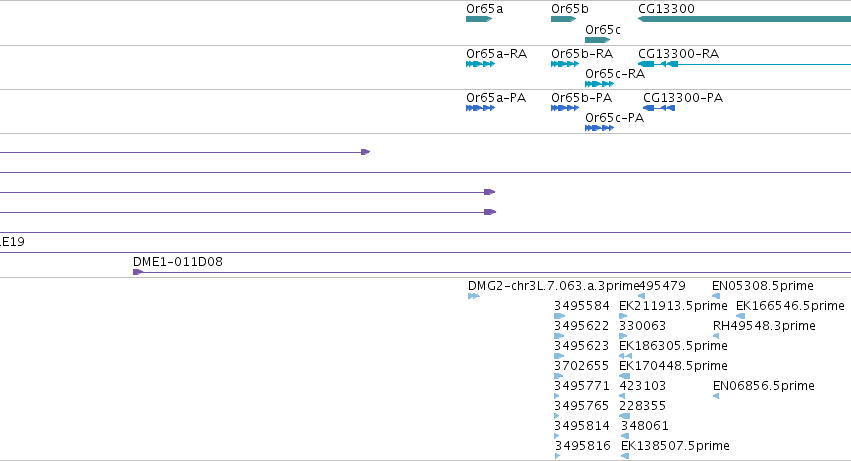Select the Or65a-RA transcript glyph
The image size is (851, 461).
(x=480, y=64)
